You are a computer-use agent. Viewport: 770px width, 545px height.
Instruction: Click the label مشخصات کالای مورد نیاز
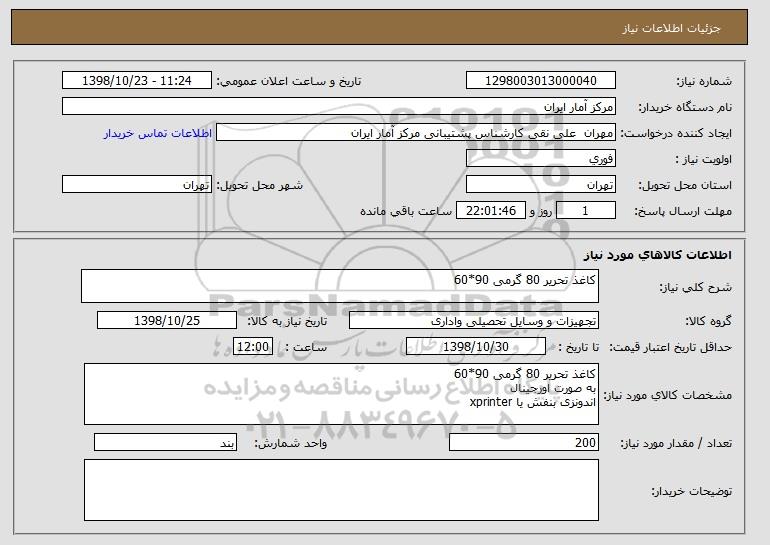(x=667, y=395)
